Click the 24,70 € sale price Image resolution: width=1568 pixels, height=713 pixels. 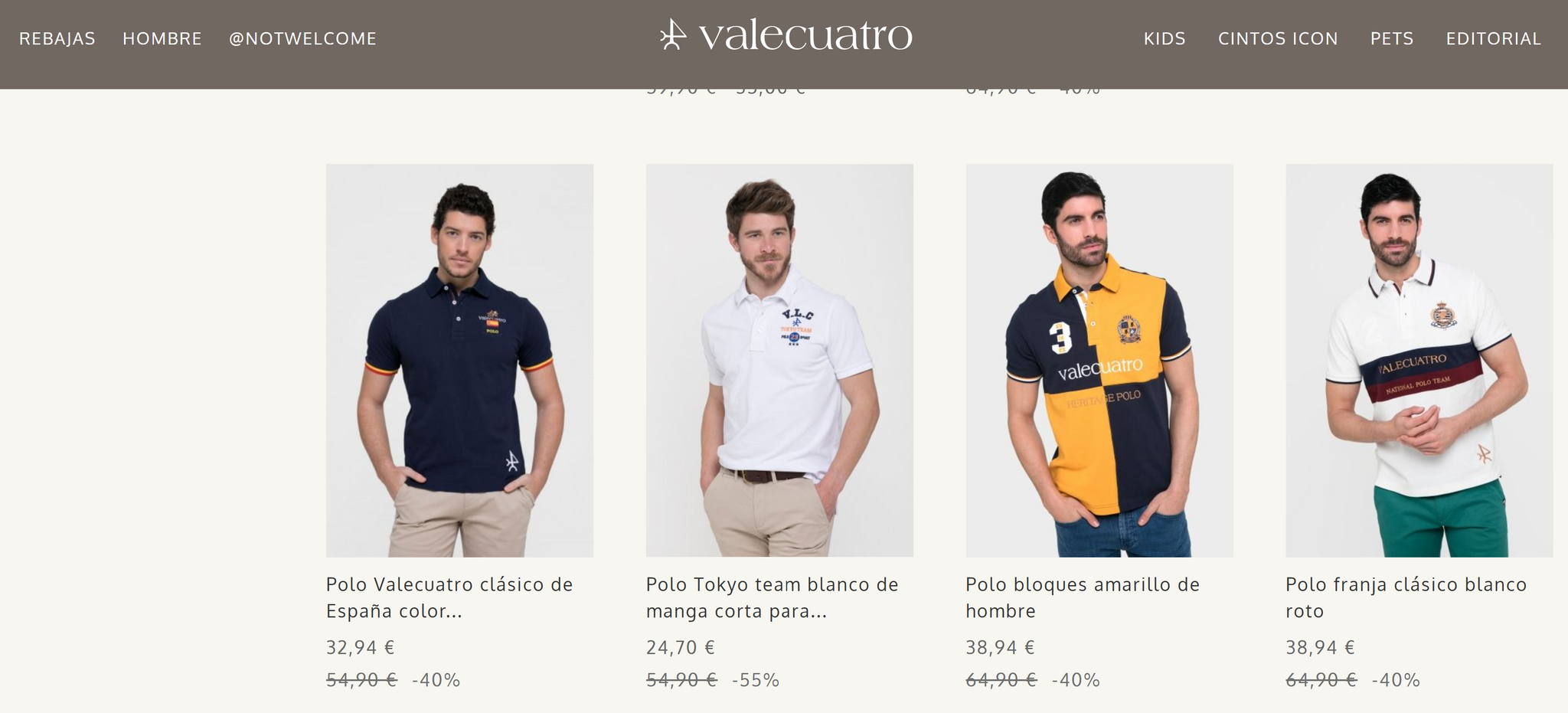coord(680,648)
